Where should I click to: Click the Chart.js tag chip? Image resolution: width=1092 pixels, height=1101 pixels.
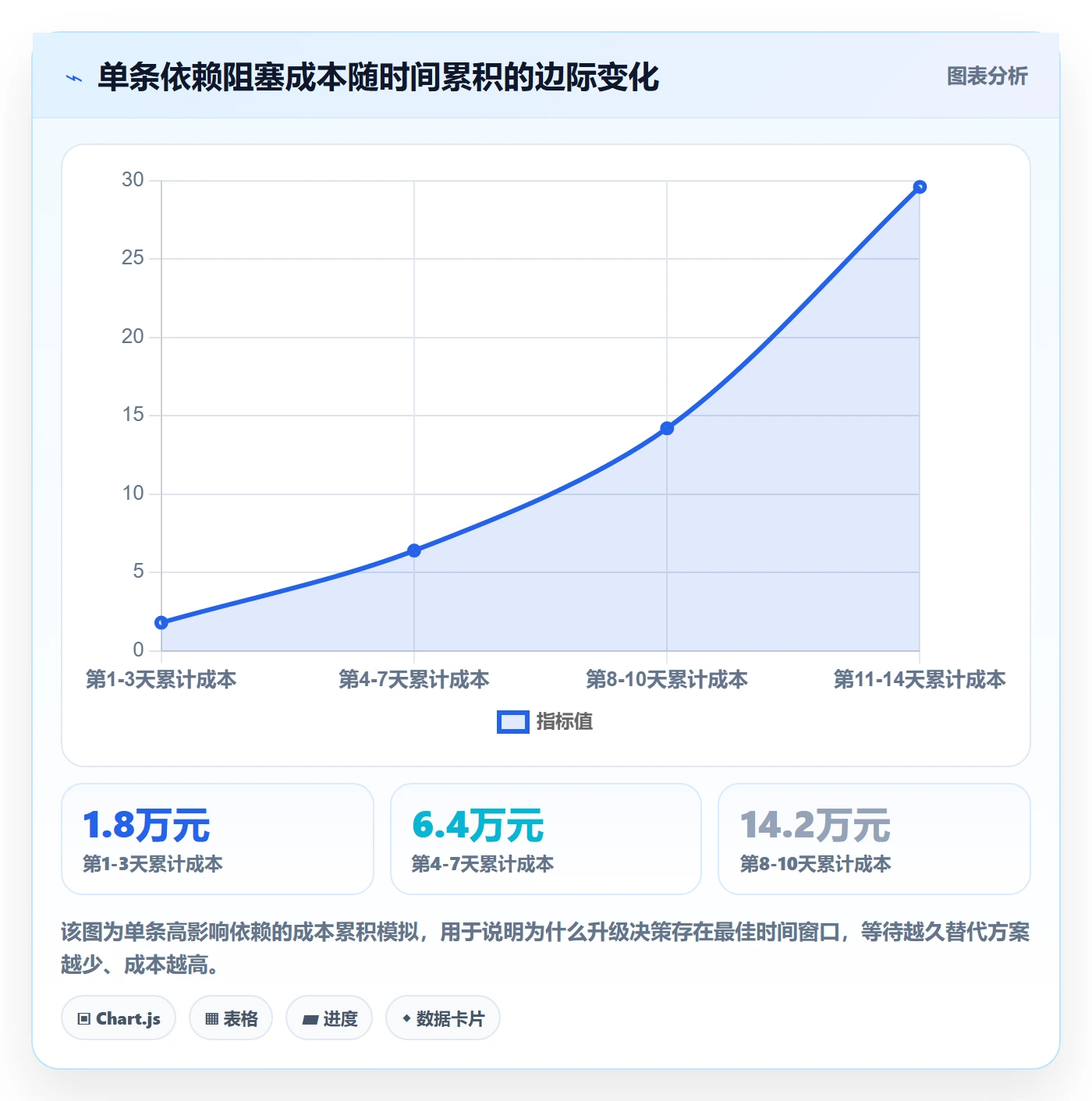[119, 1018]
